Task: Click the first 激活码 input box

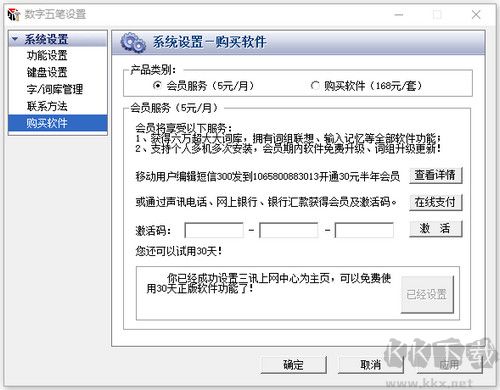Action: (x=214, y=230)
